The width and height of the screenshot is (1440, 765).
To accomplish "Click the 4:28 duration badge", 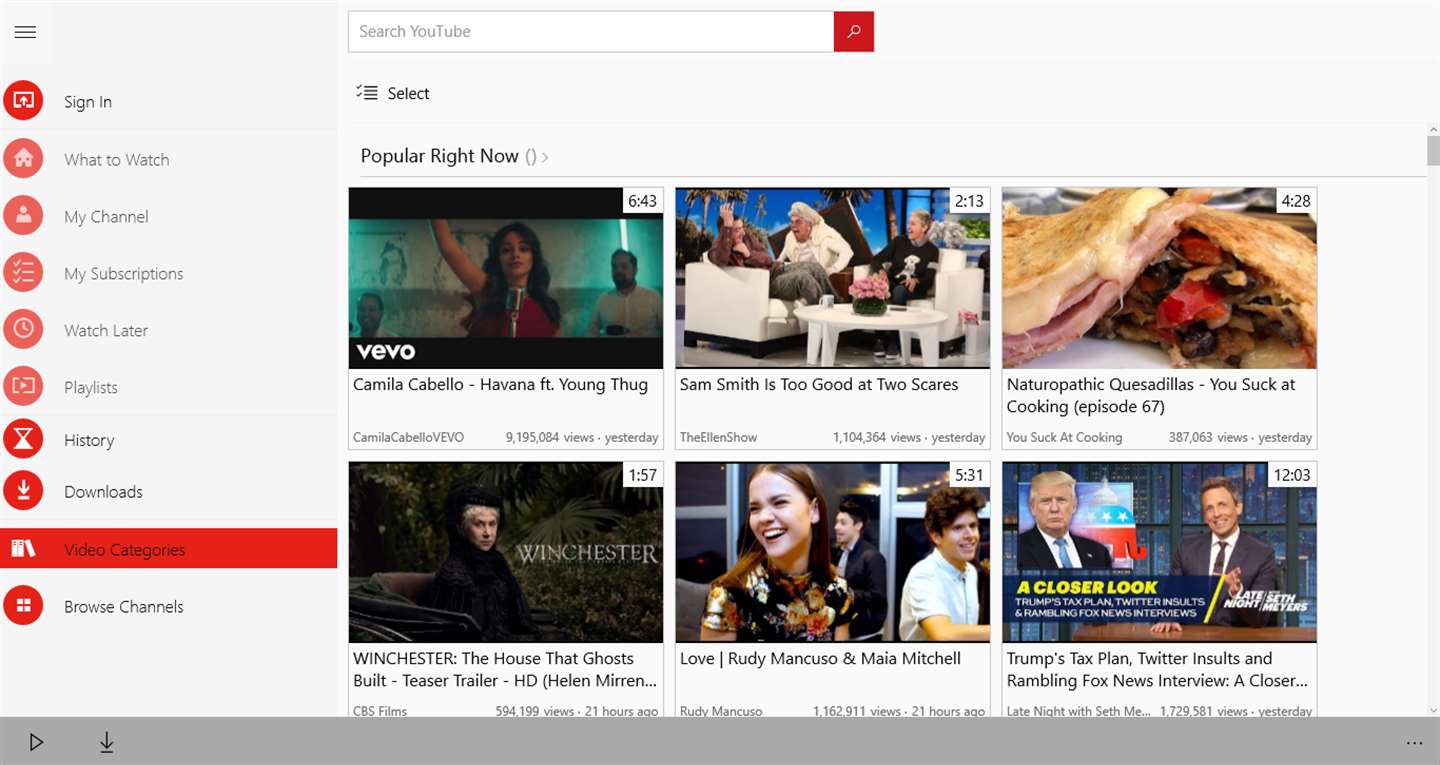I will point(1295,201).
